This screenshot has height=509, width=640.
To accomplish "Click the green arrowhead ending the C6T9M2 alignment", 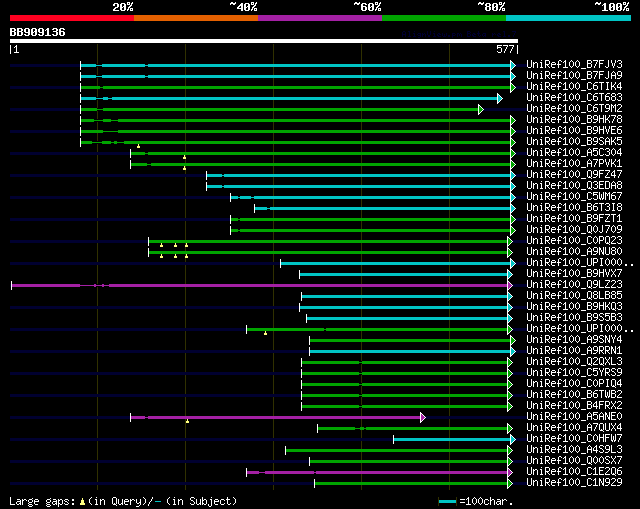I will tap(481, 109).
